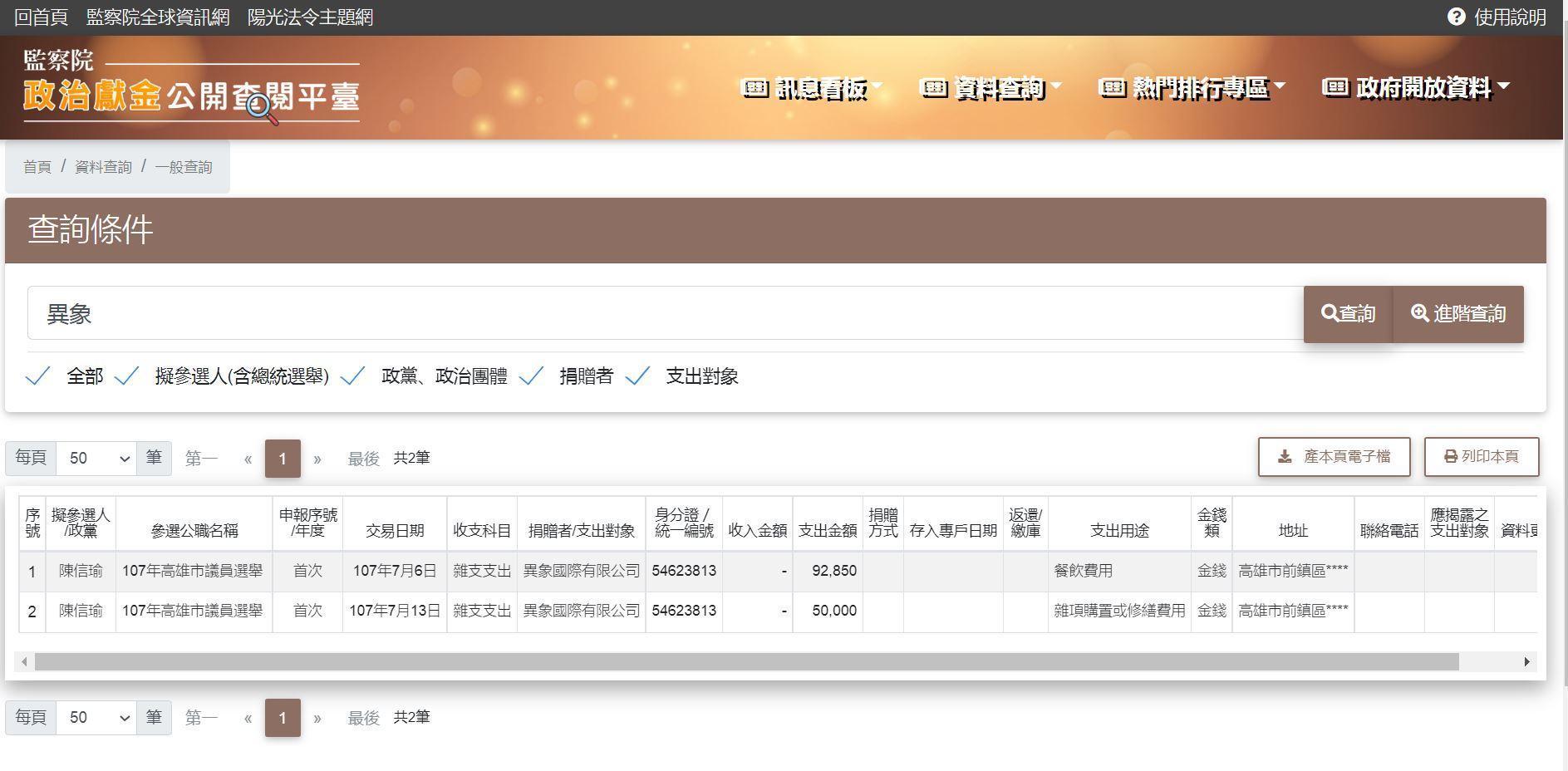
Task: Click the 訊息看板 menu board icon
Action: pyautogui.click(x=754, y=87)
